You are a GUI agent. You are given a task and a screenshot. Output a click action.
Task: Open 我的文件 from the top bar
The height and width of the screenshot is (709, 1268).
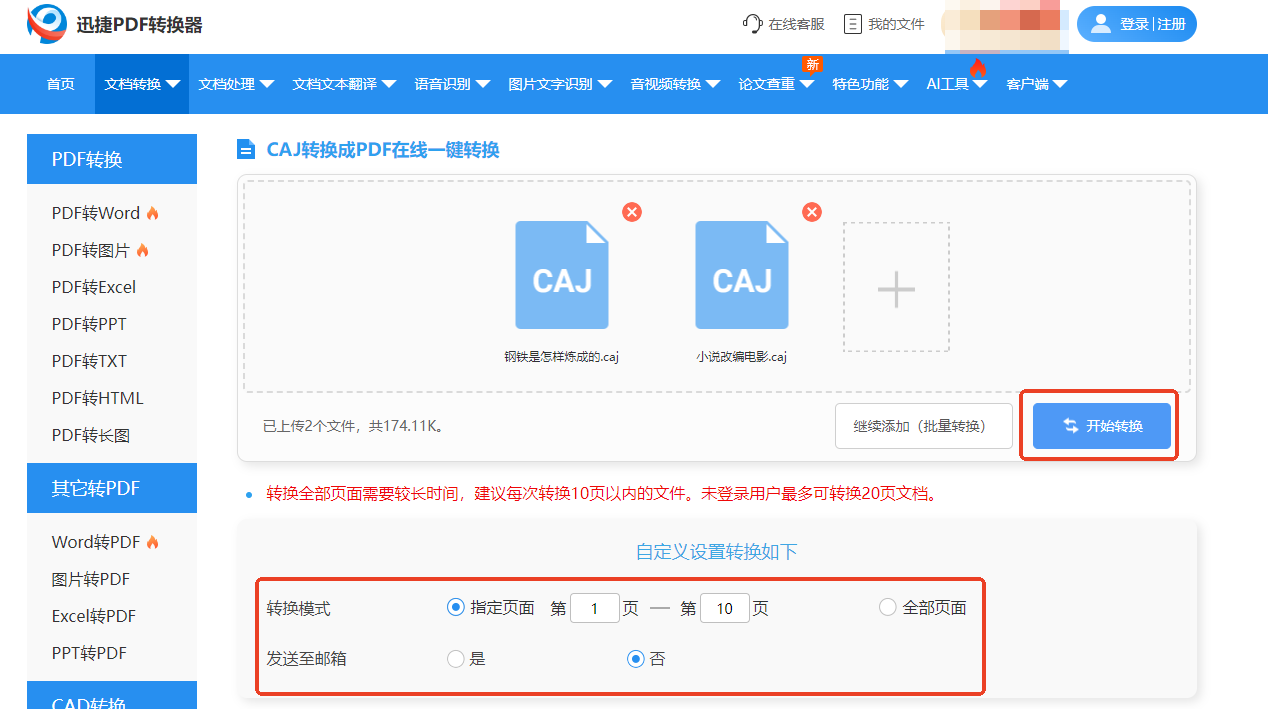tap(884, 24)
